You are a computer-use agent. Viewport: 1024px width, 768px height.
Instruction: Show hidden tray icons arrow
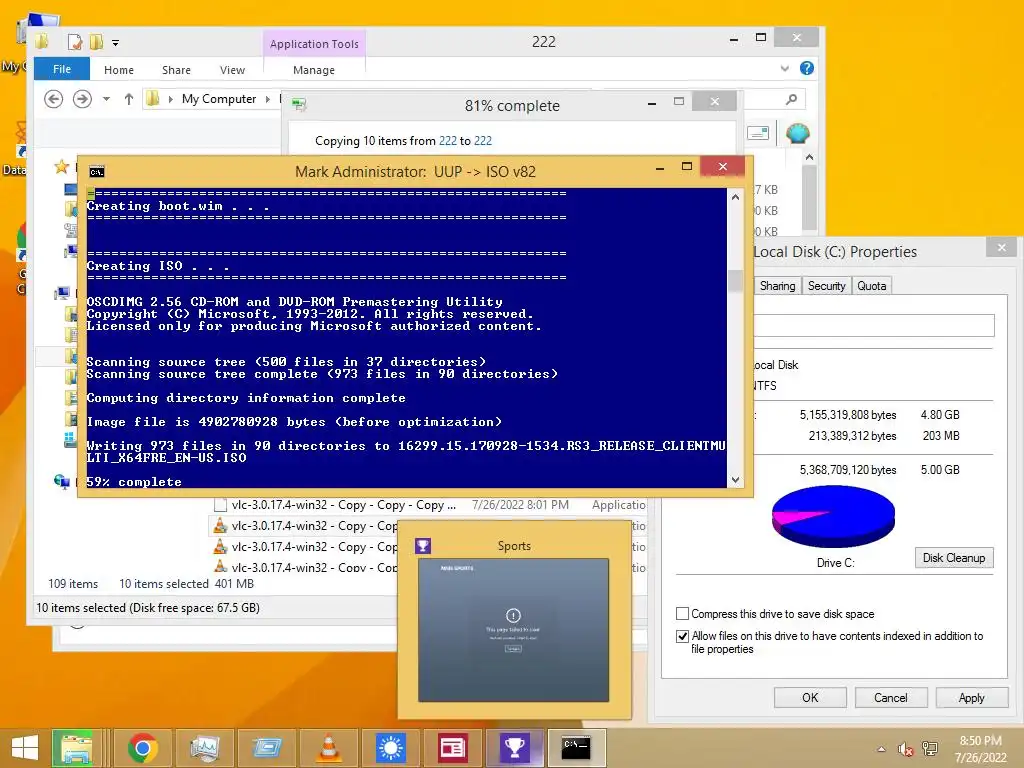pos(882,749)
